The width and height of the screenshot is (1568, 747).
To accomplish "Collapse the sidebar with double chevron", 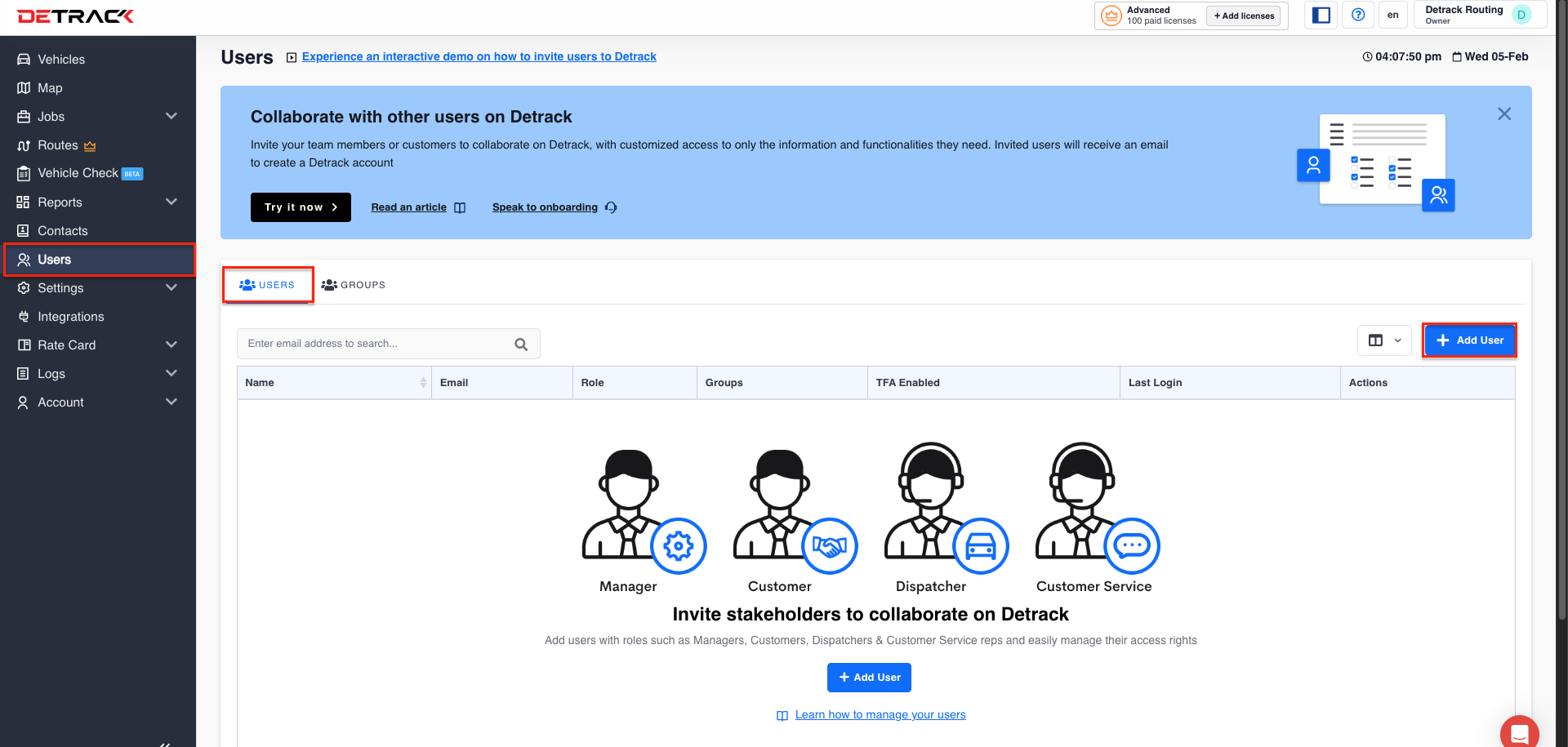I will 165,743.
